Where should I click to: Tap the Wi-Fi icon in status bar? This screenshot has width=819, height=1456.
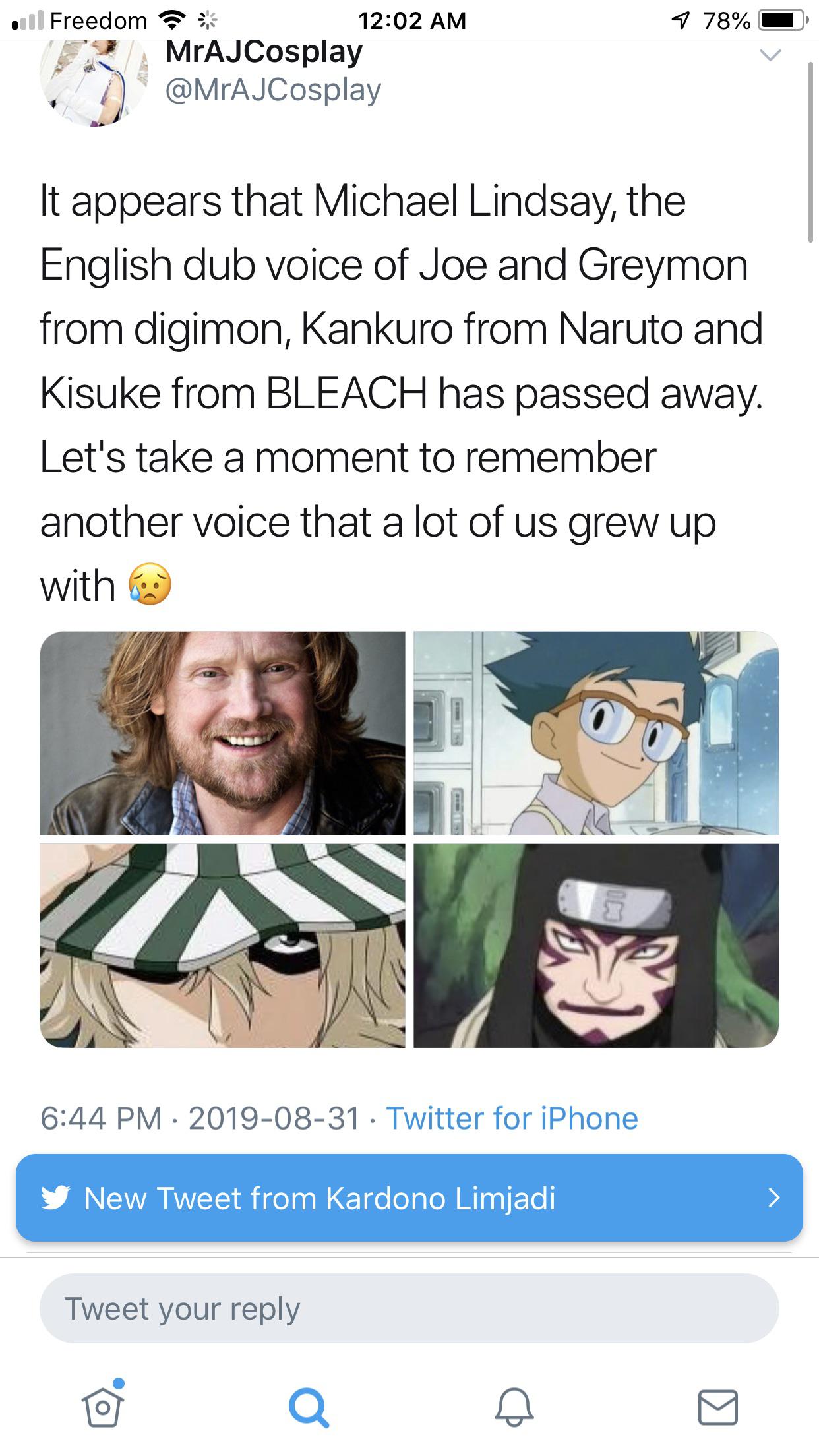coord(173,20)
